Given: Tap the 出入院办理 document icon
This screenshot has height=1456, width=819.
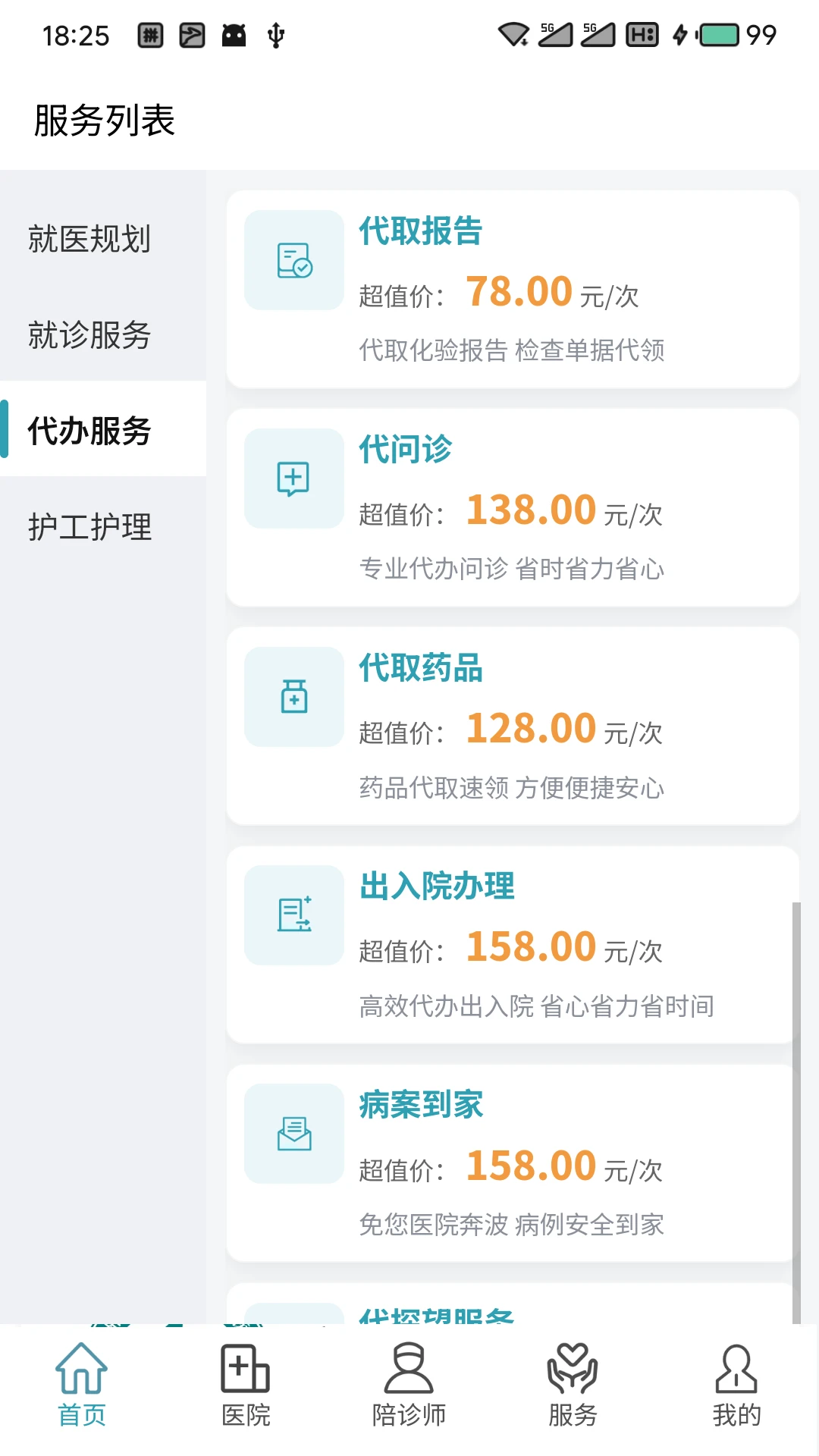Looking at the screenshot, I should (x=294, y=915).
